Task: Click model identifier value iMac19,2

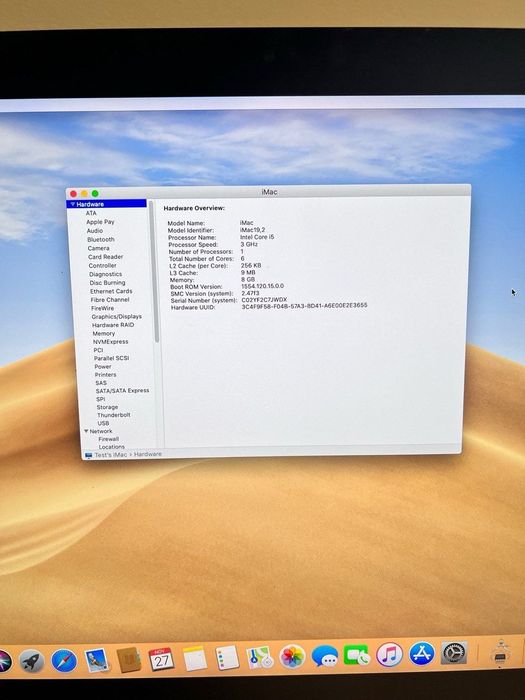Action: 253,229
